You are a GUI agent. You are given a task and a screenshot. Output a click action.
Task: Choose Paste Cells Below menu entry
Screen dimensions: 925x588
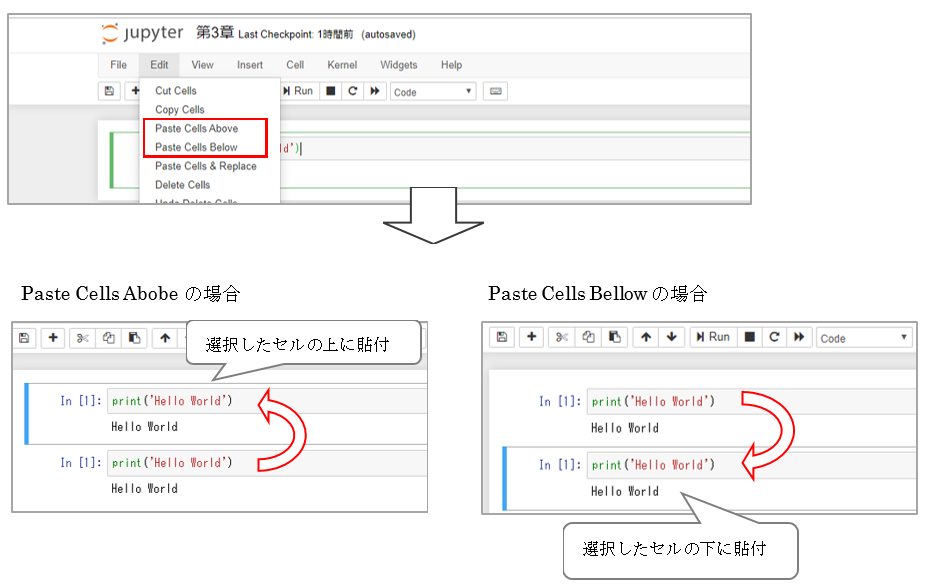[x=197, y=147]
